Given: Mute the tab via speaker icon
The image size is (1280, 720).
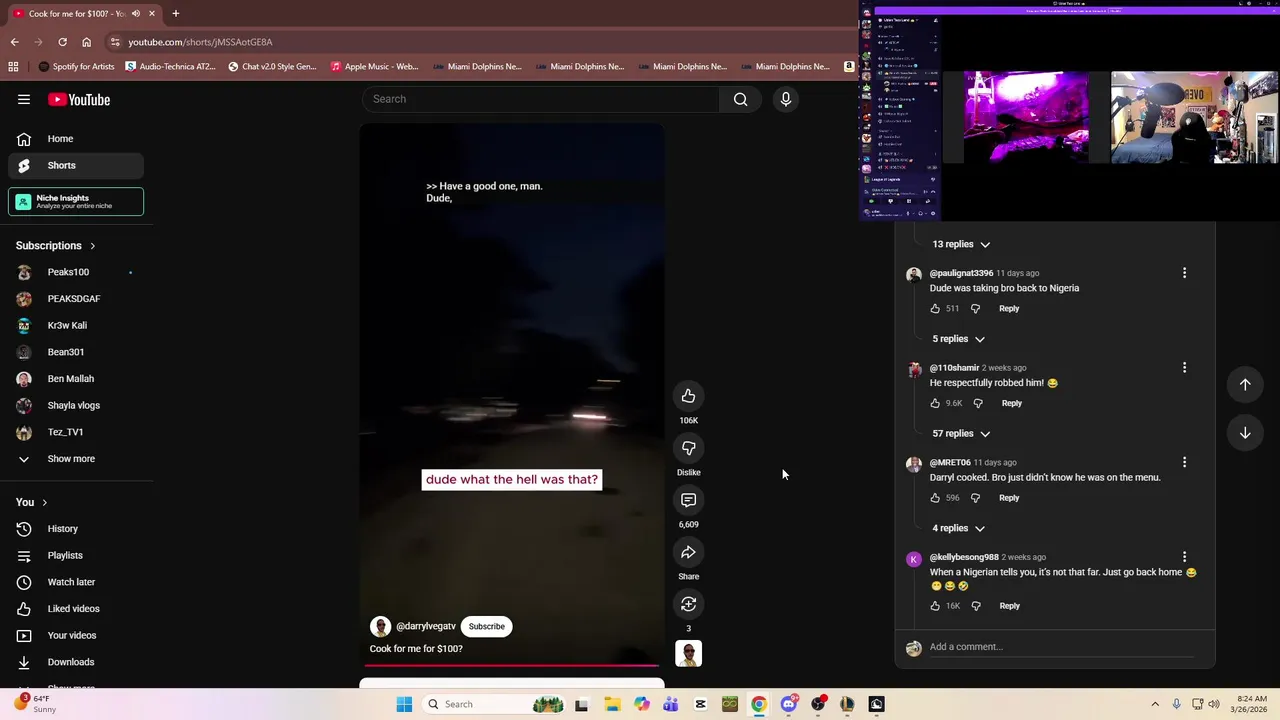Looking at the screenshot, I should 135,13.
